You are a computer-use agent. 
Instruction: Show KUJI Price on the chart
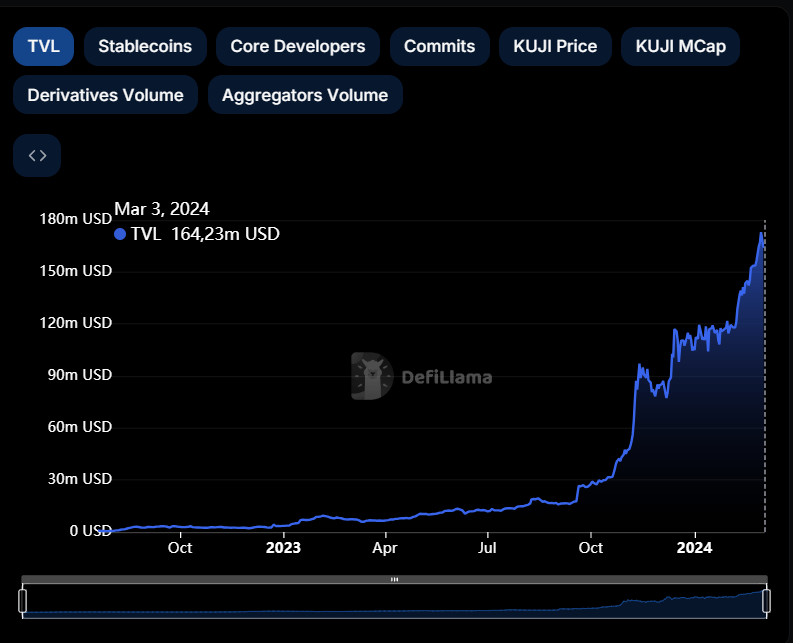pos(555,46)
